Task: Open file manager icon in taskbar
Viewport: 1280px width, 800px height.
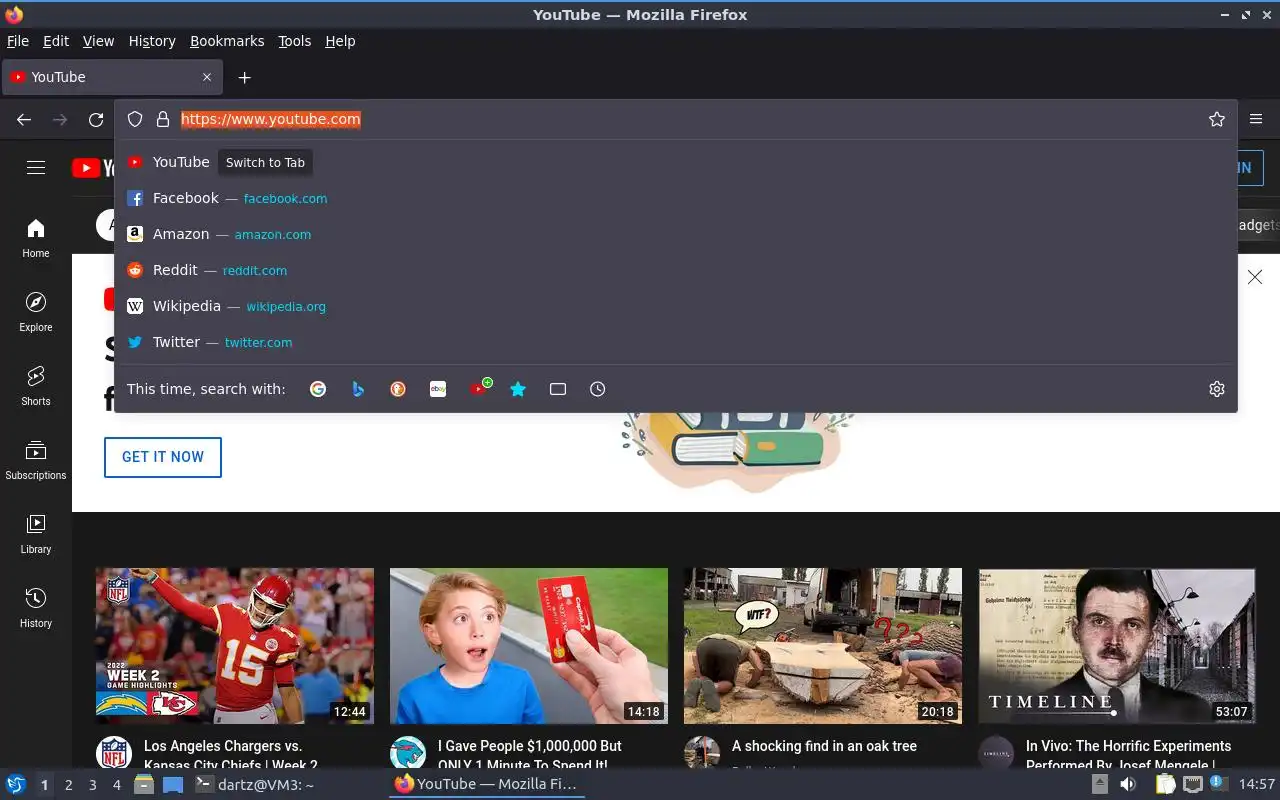Action: pyautogui.click(x=143, y=784)
